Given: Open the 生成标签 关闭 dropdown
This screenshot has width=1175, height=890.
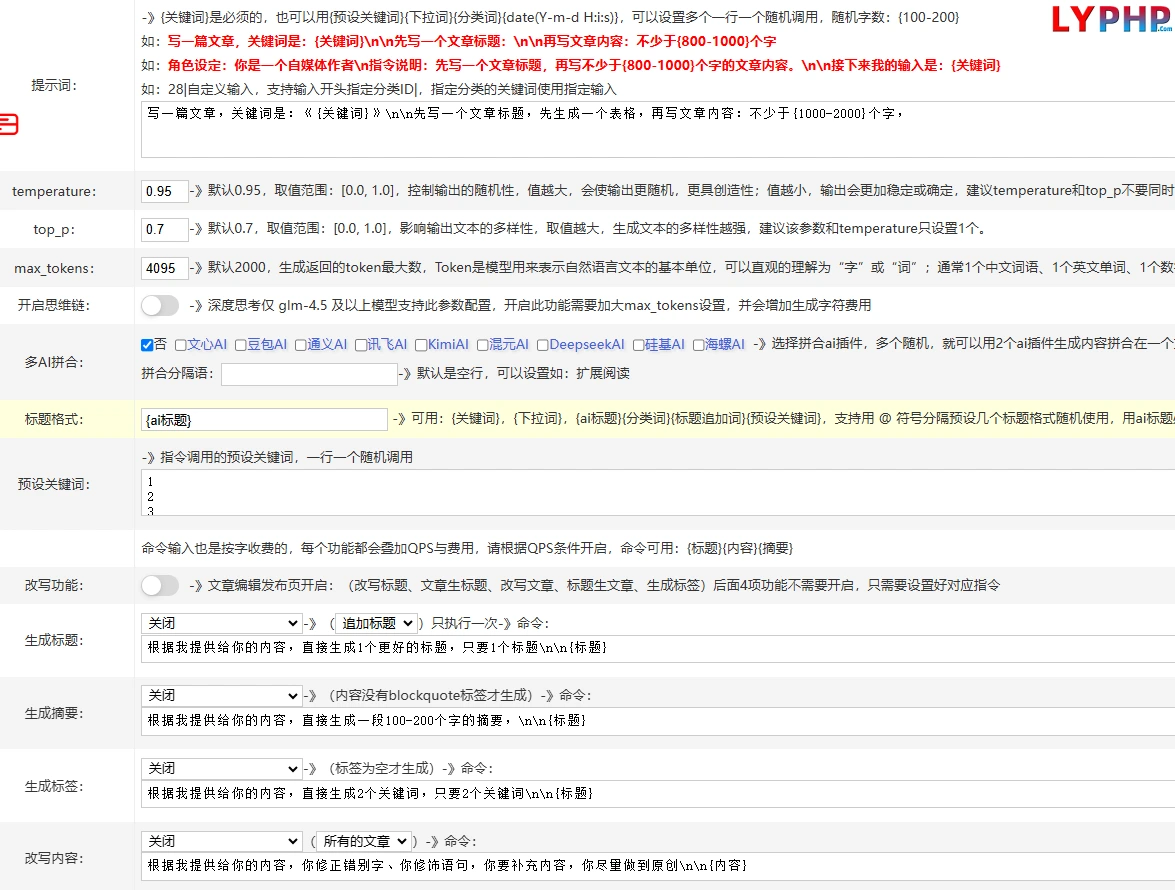Looking at the screenshot, I should click(x=221, y=769).
